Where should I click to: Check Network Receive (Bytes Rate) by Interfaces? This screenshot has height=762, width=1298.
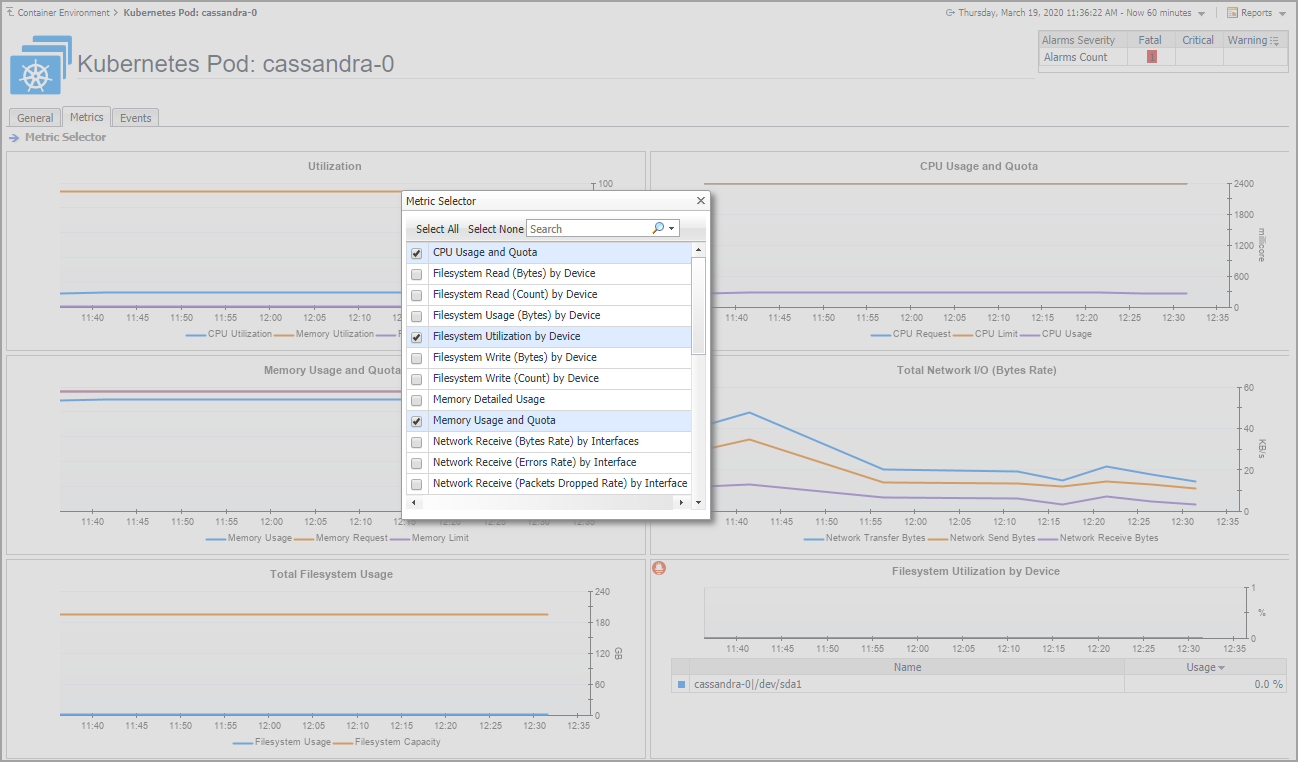click(416, 442)
